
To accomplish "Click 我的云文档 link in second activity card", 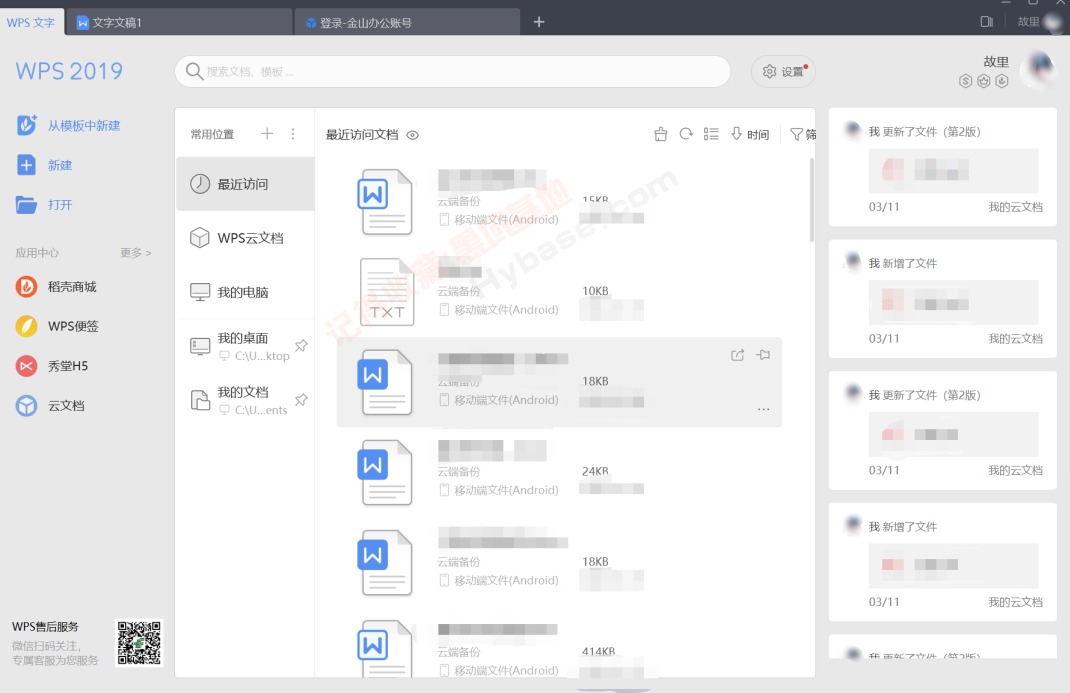I will [1015, 338].
